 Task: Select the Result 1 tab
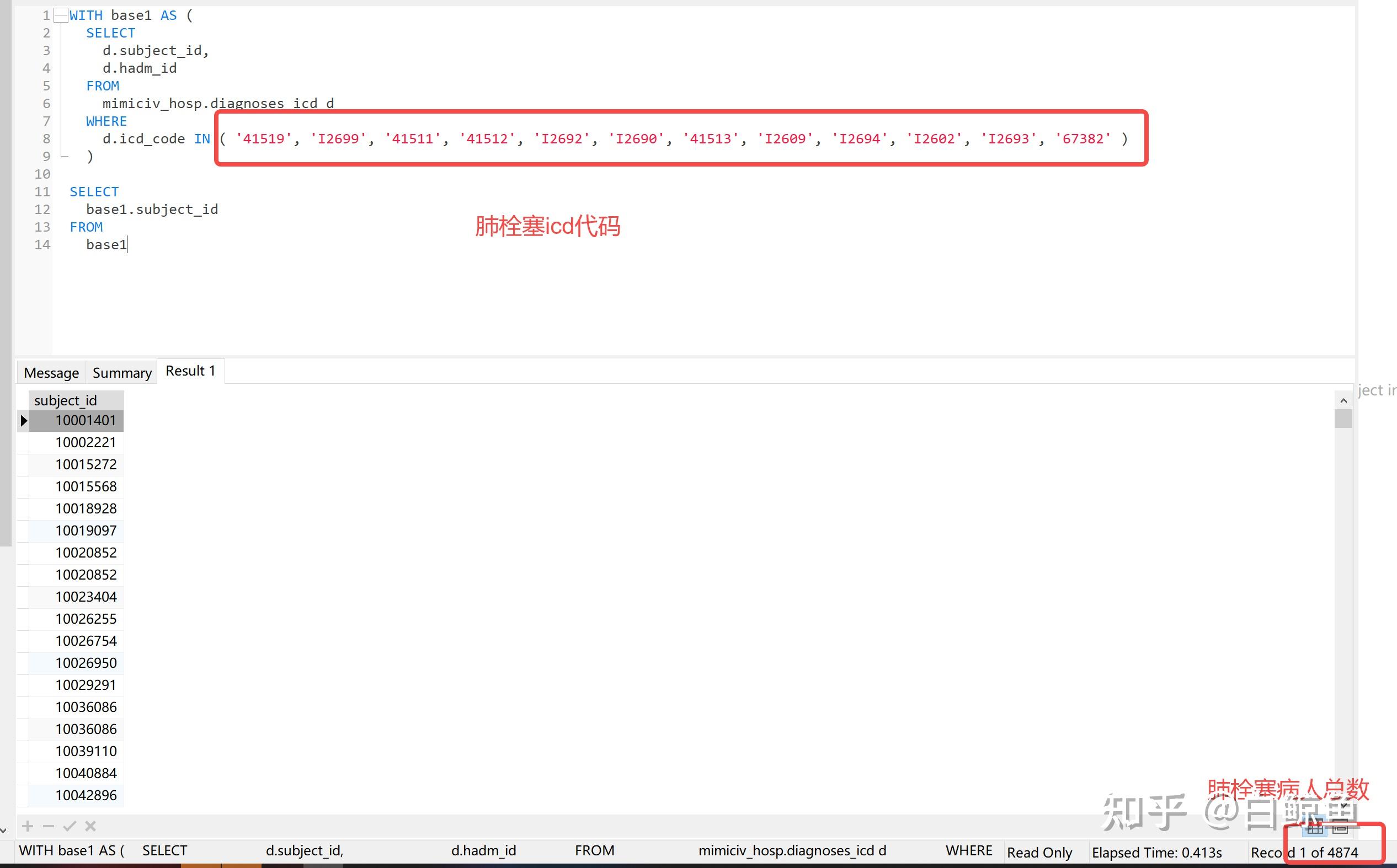[189, 370]
